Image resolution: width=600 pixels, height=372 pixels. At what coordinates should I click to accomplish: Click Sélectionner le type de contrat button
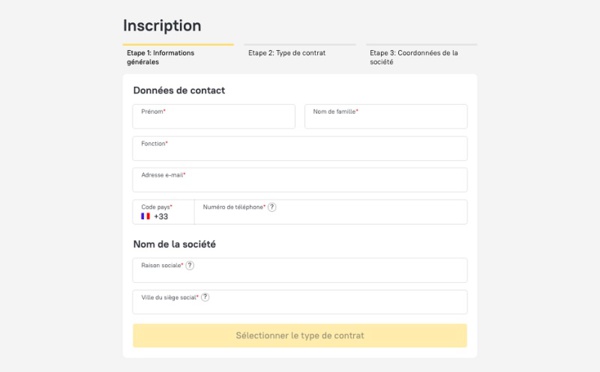[x=300, y=336]
